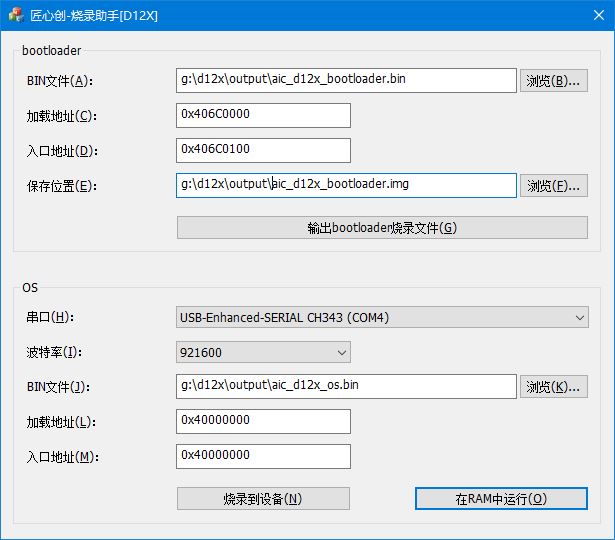
Task: Click the 入口地址(D) label
Action: (62, 151)
